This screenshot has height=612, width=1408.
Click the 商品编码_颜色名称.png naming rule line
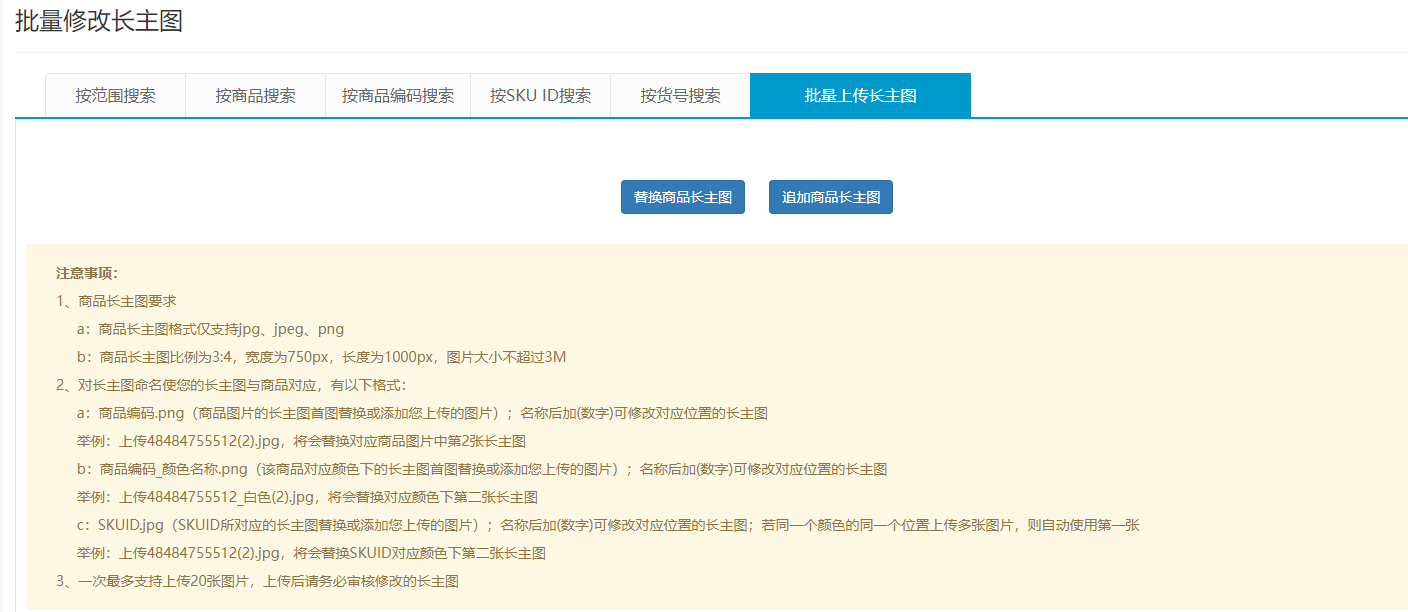click(481, 469)
